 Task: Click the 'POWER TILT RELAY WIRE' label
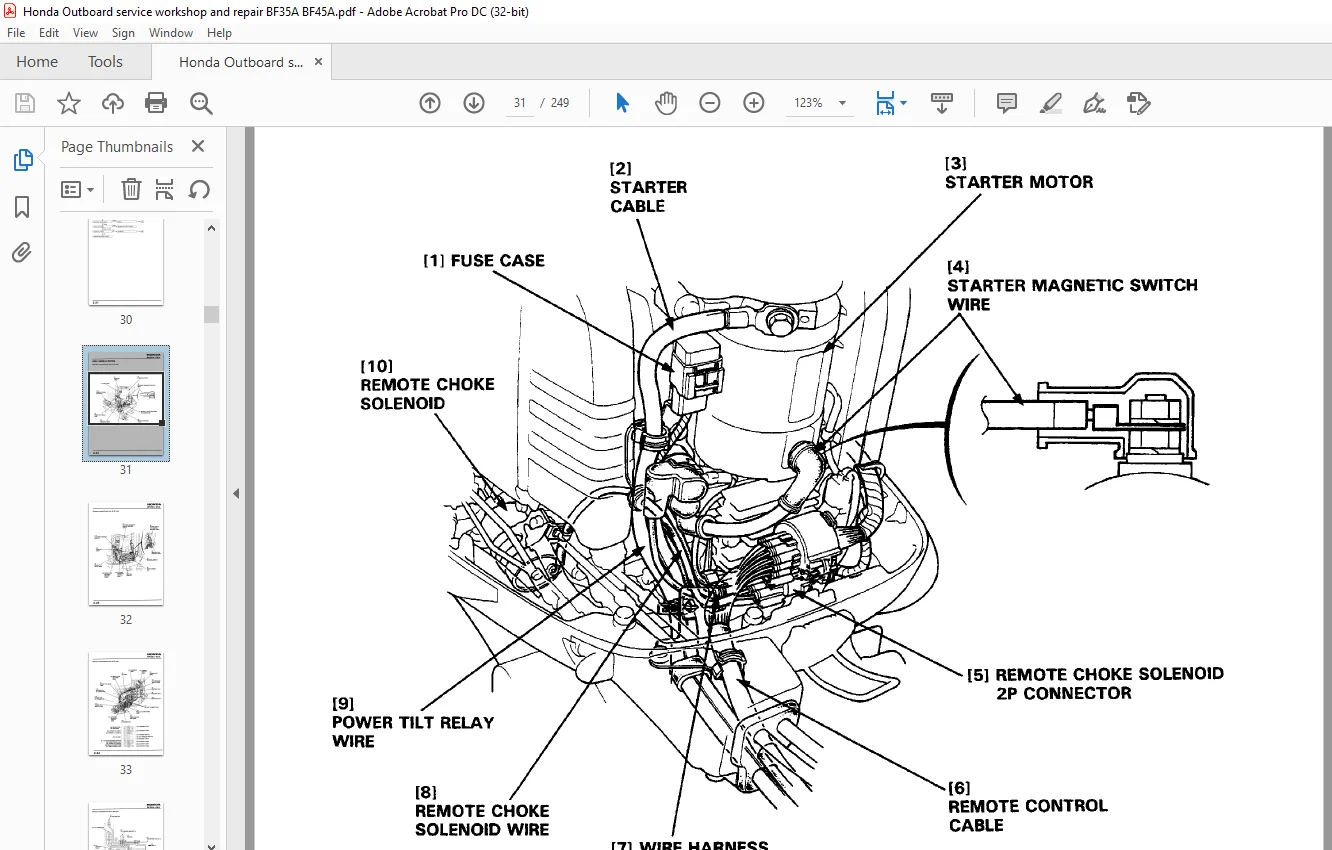pyautogui.click(x=413, y=732)
